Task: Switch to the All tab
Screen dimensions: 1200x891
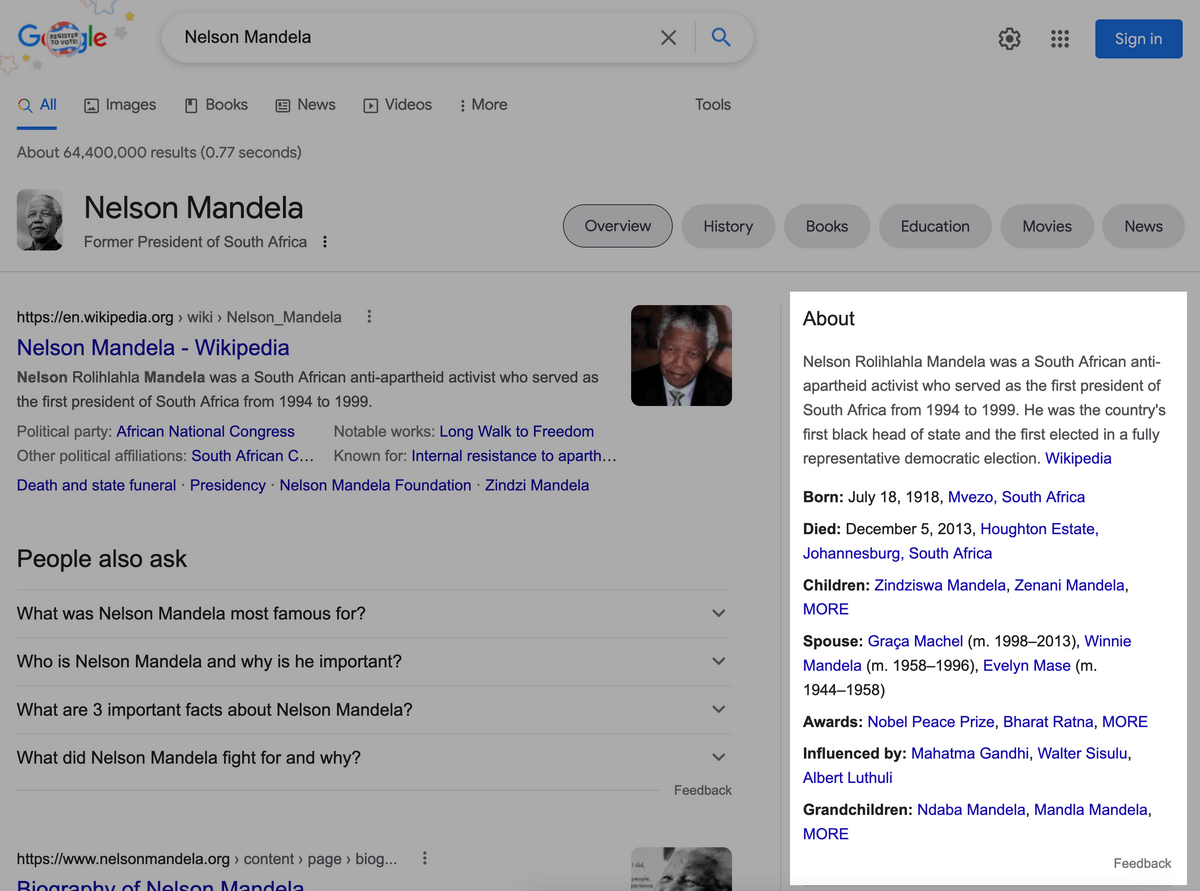Action: click(37, 105)
